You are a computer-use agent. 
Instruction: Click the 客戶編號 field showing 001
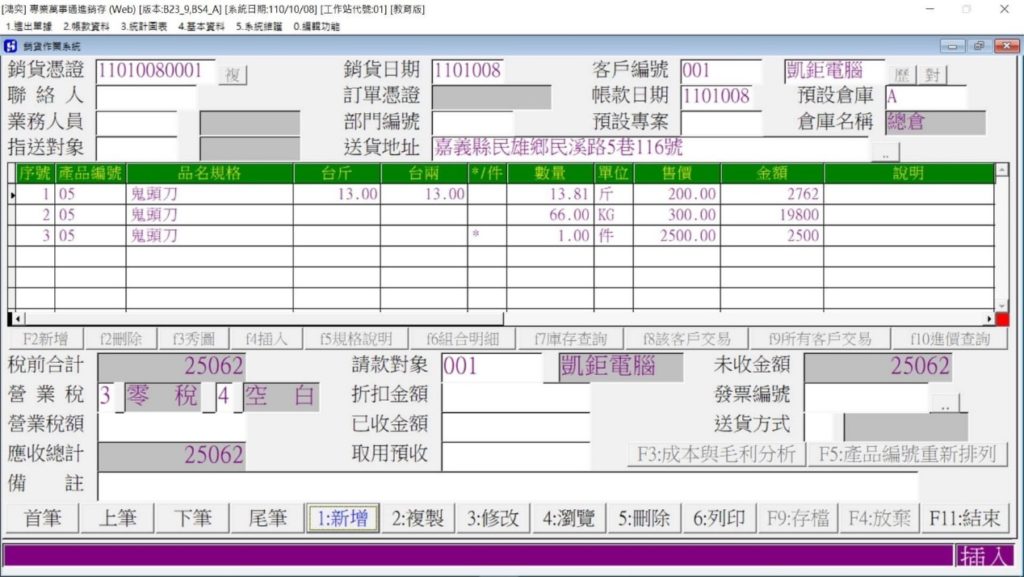click(721, 70)
